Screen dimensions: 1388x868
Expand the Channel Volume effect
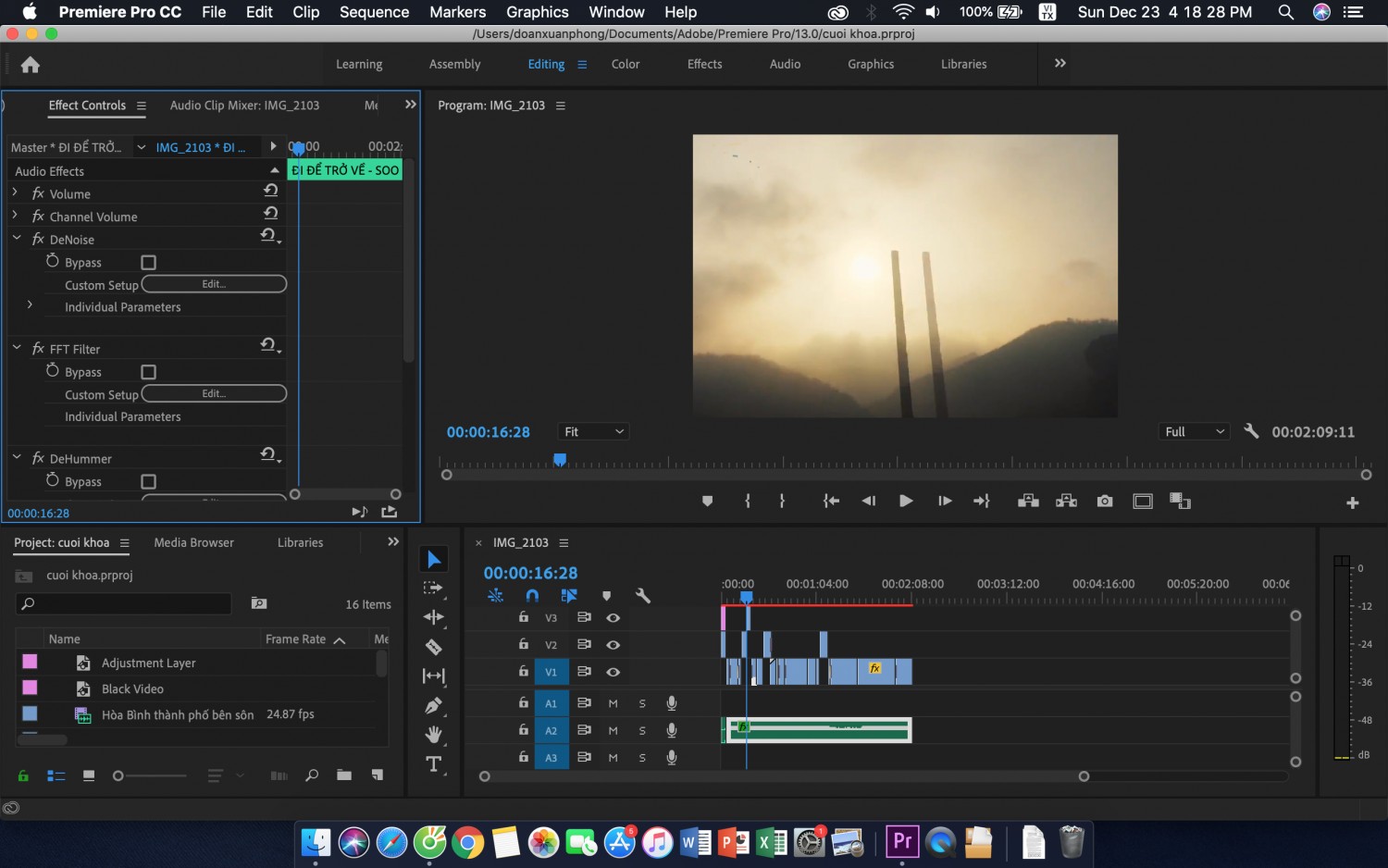(x=15, y=216)
